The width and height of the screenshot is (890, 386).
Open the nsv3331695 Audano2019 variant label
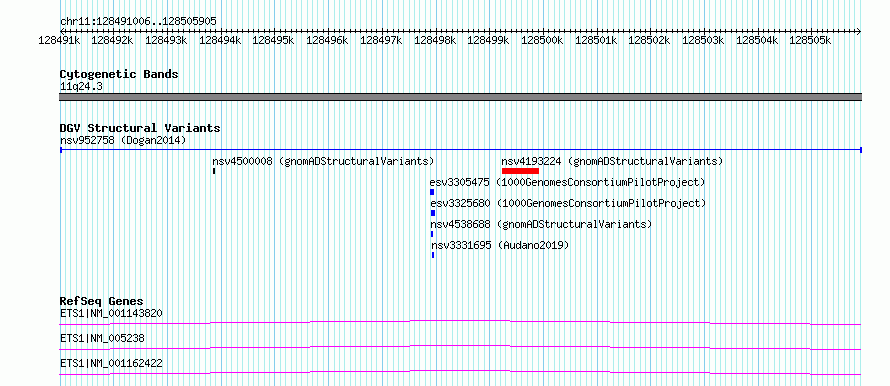click(500, 245)
